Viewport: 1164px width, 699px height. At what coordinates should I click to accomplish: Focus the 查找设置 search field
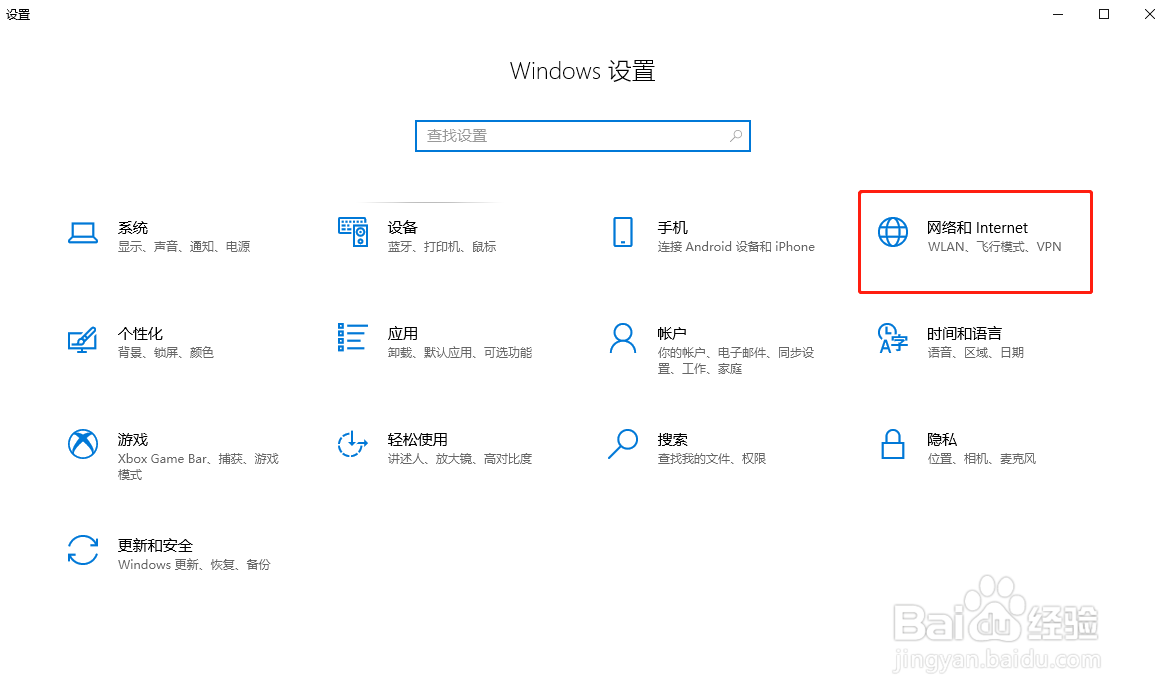[x=583, y=136]
